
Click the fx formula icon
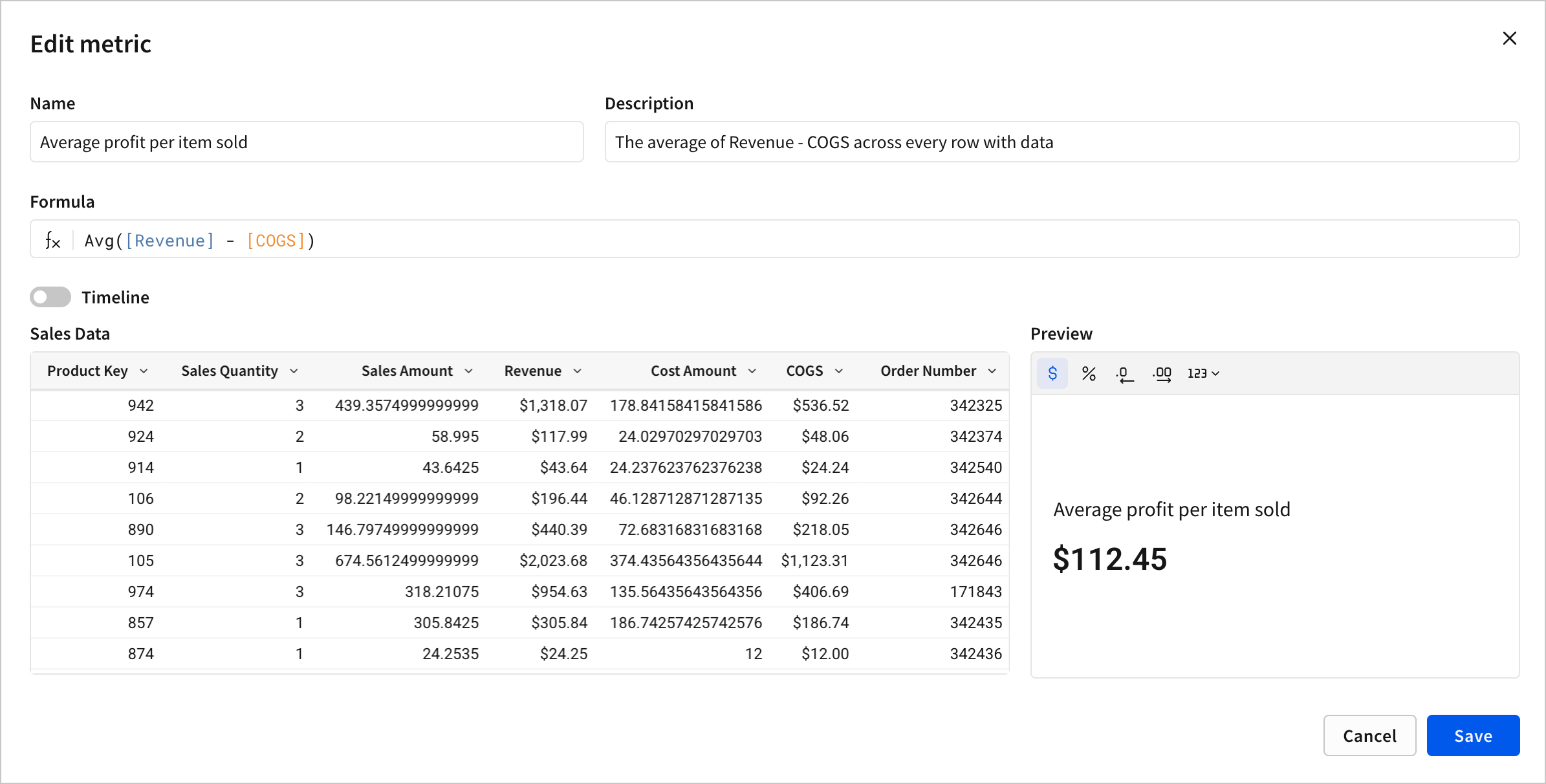pyautogui.click(x=53, y=241)
